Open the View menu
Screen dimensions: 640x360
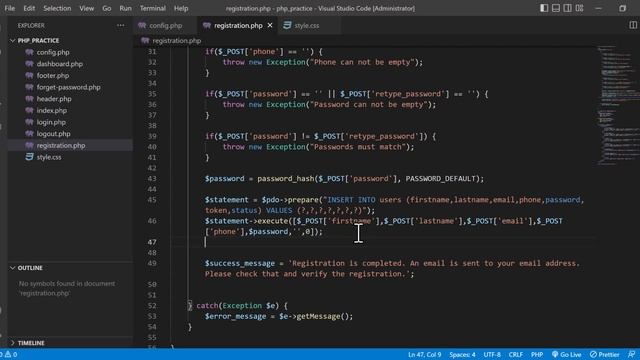pos(87,8)
